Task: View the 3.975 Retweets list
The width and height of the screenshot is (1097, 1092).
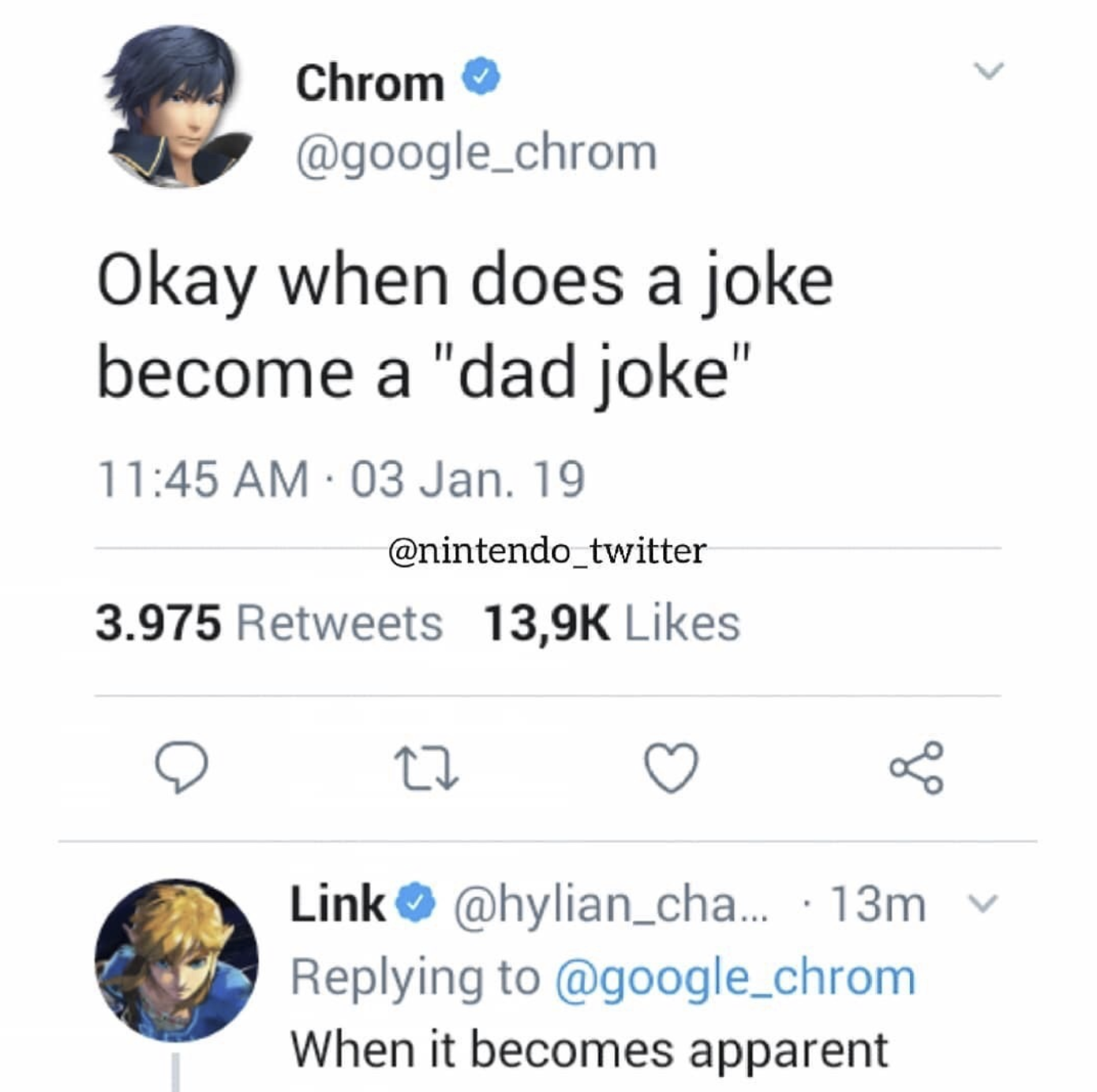Action: 269,623
